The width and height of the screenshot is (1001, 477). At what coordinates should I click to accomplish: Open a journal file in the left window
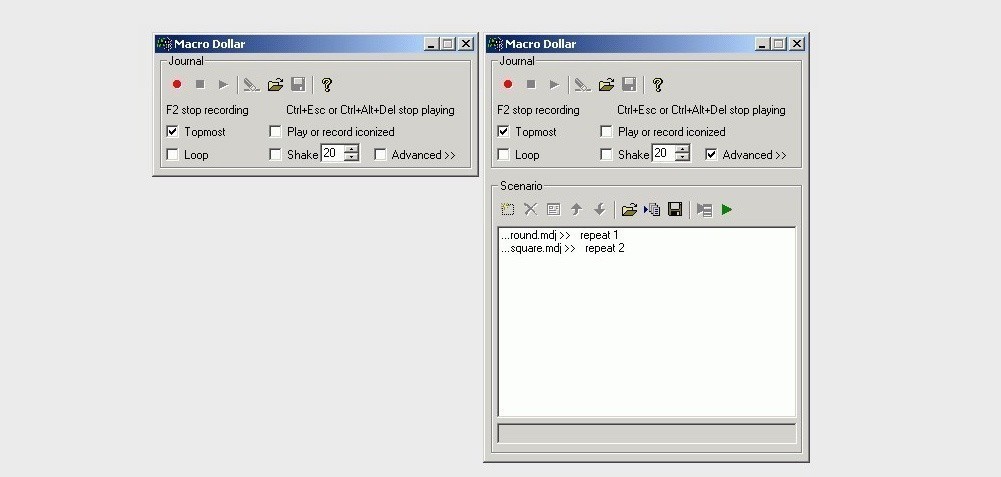275,84
